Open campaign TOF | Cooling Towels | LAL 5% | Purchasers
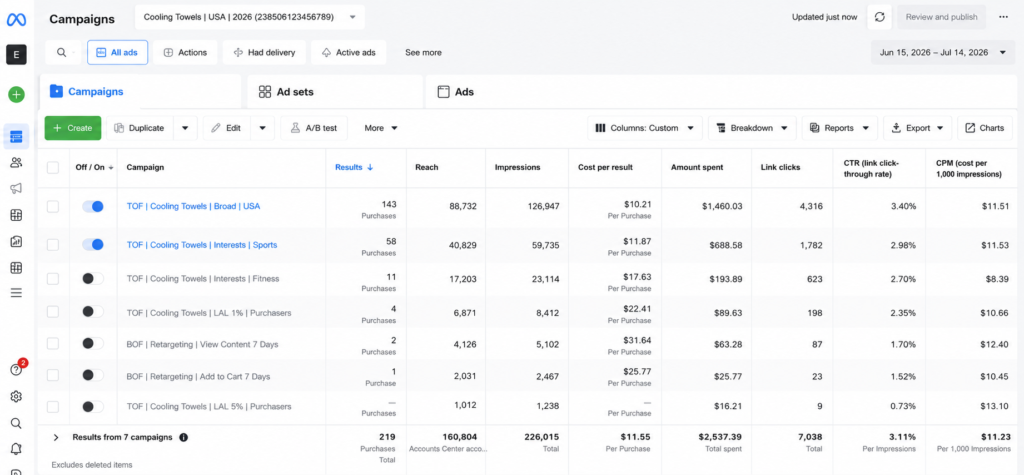 tap(209, 406)
